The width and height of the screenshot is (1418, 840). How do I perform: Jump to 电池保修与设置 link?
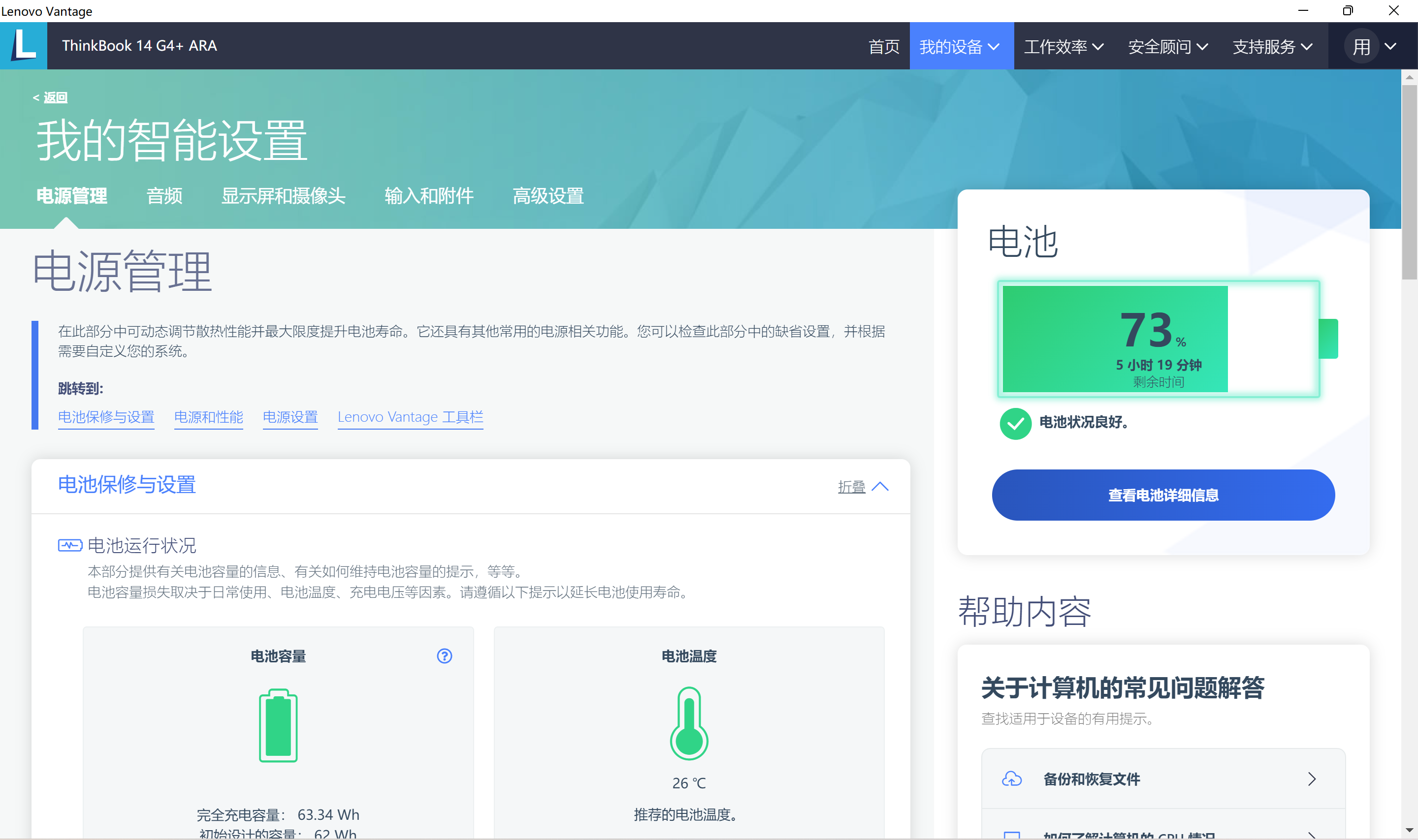point(106,417)
